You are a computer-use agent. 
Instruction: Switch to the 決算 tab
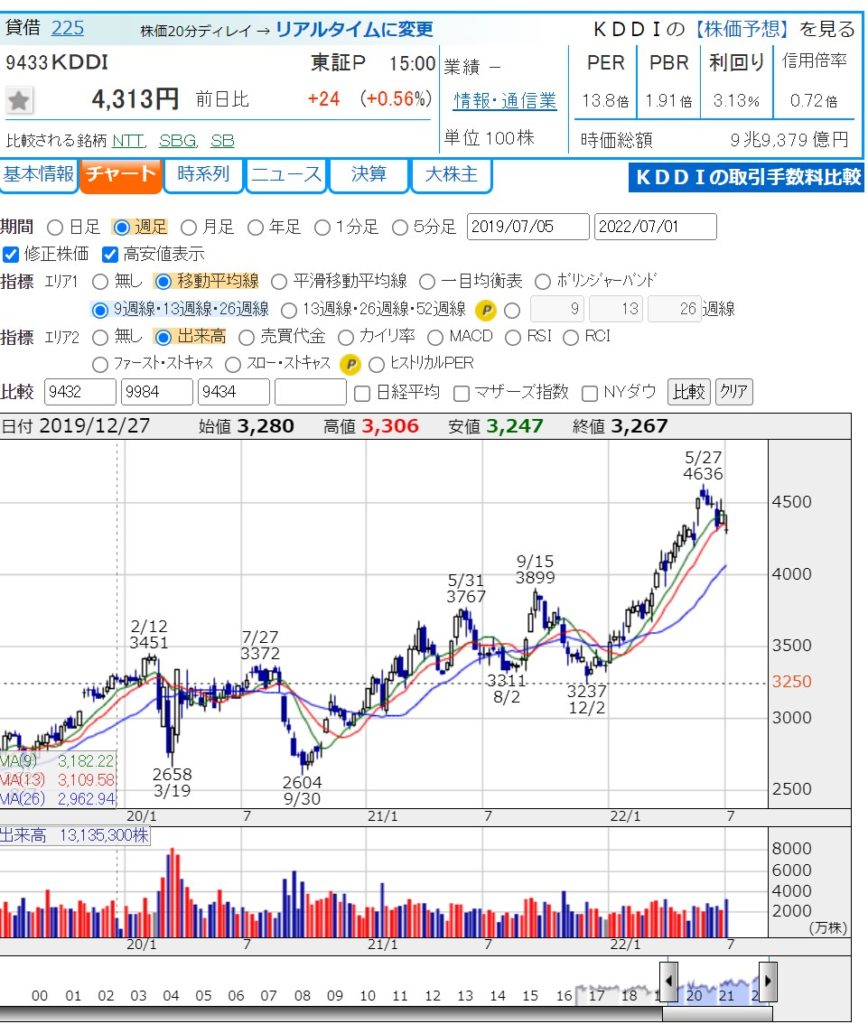(x=368, y=175)
